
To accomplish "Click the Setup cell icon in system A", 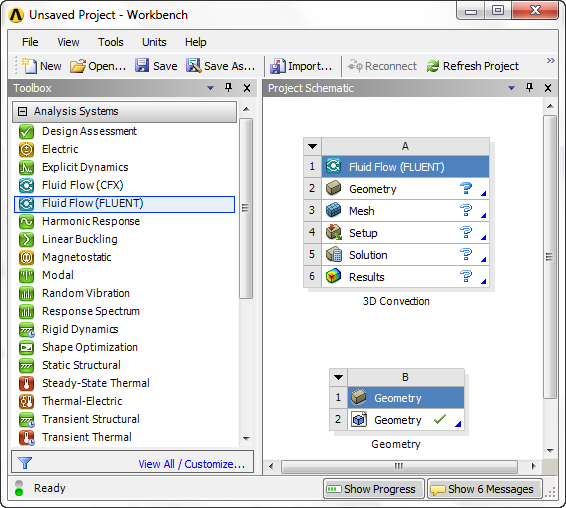I will click(334, 233).
